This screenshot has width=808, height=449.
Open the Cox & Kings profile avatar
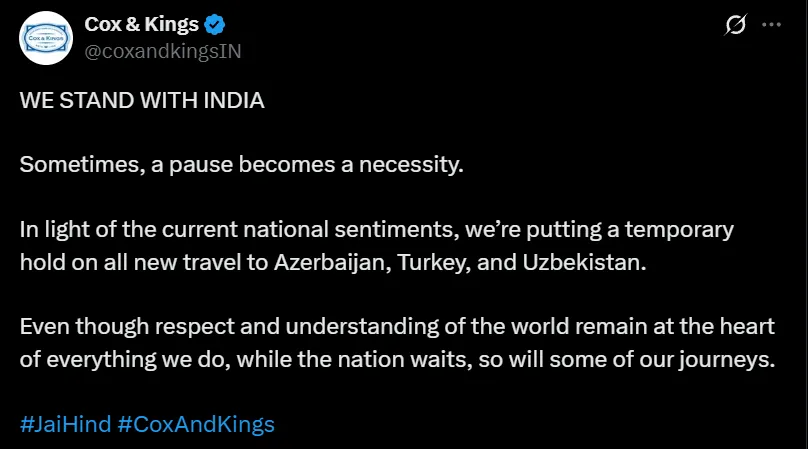[46, 38]
